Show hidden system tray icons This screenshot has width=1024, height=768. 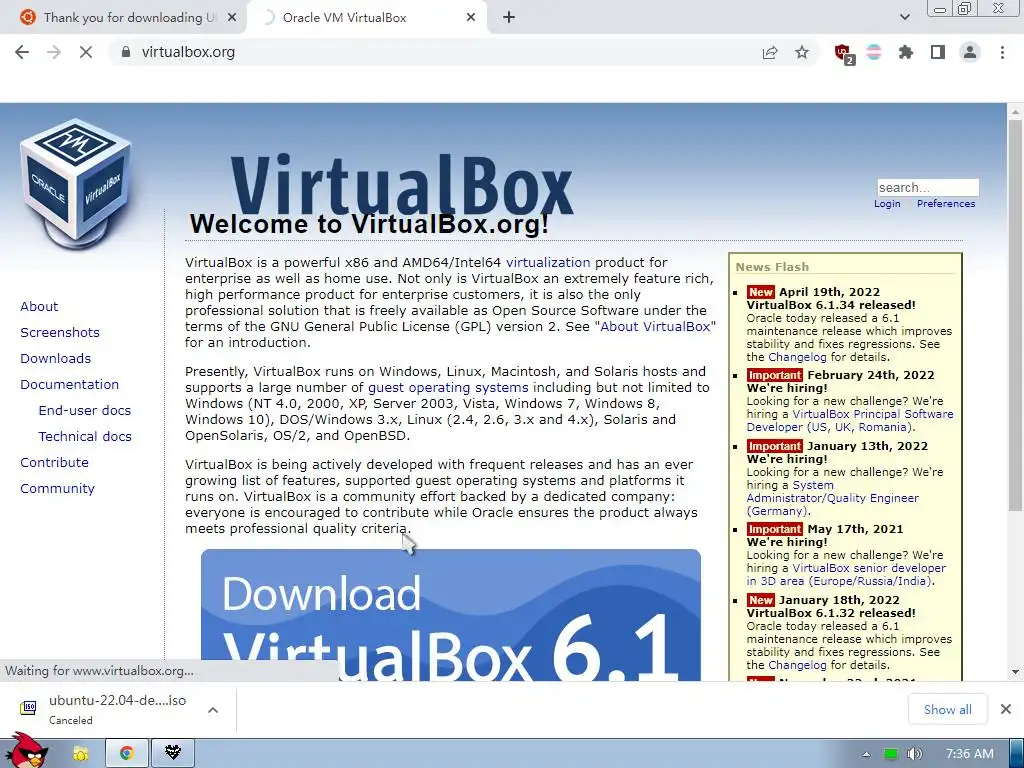pyautogui.click(x=866, y=754)
